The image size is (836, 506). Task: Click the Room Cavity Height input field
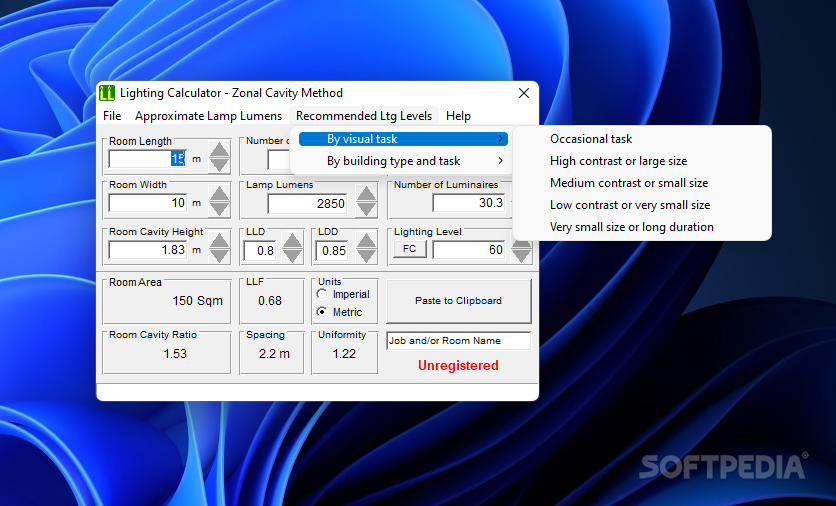pos(148,250)
